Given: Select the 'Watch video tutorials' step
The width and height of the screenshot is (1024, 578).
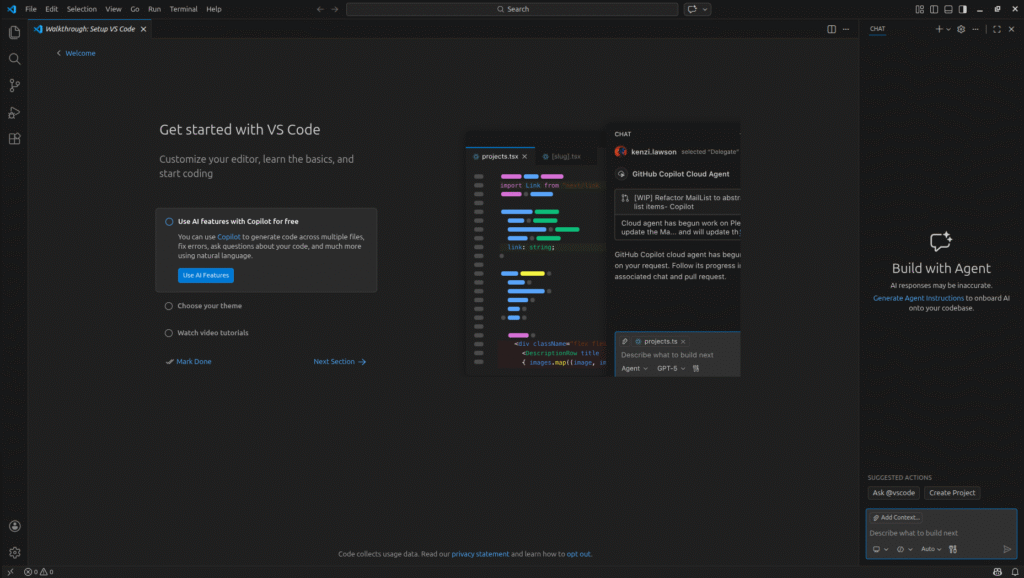Looking at the screenshot, I should click(213, 333).
